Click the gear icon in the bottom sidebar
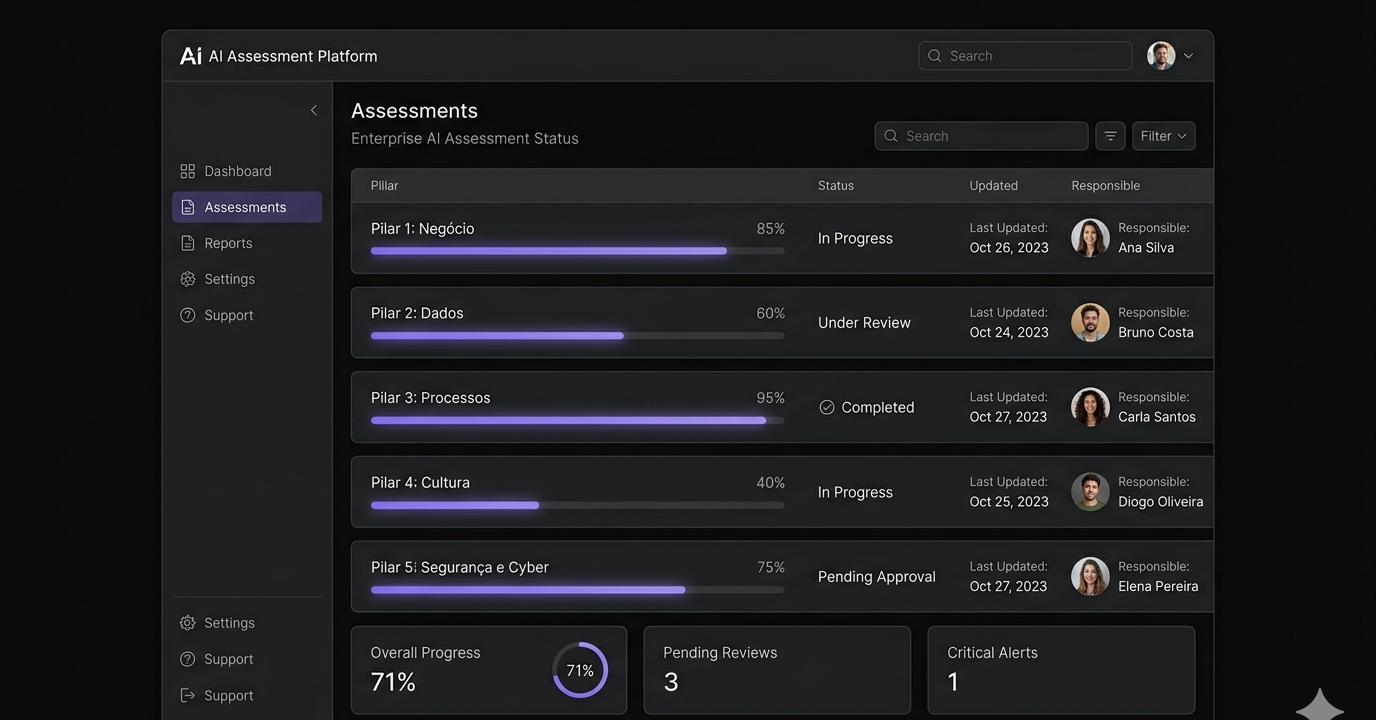The height and width of the screenshot is (720, 1376). tap(188, 623)
